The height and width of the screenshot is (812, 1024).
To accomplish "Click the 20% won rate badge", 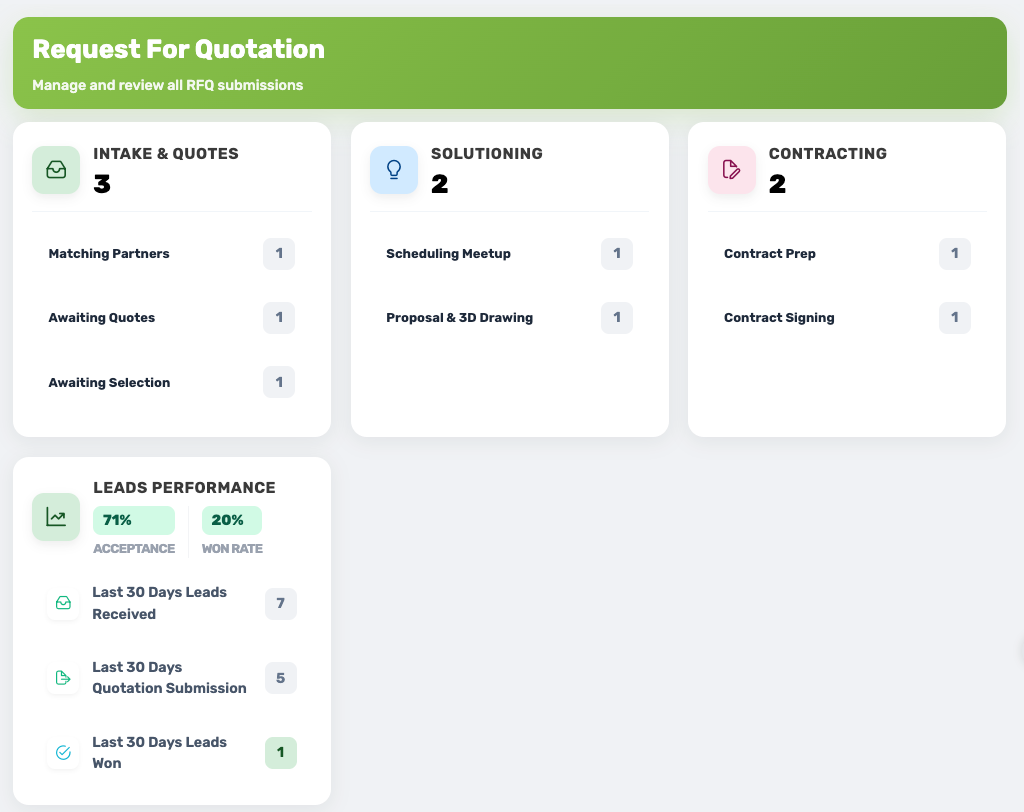I will pos(231,520).
